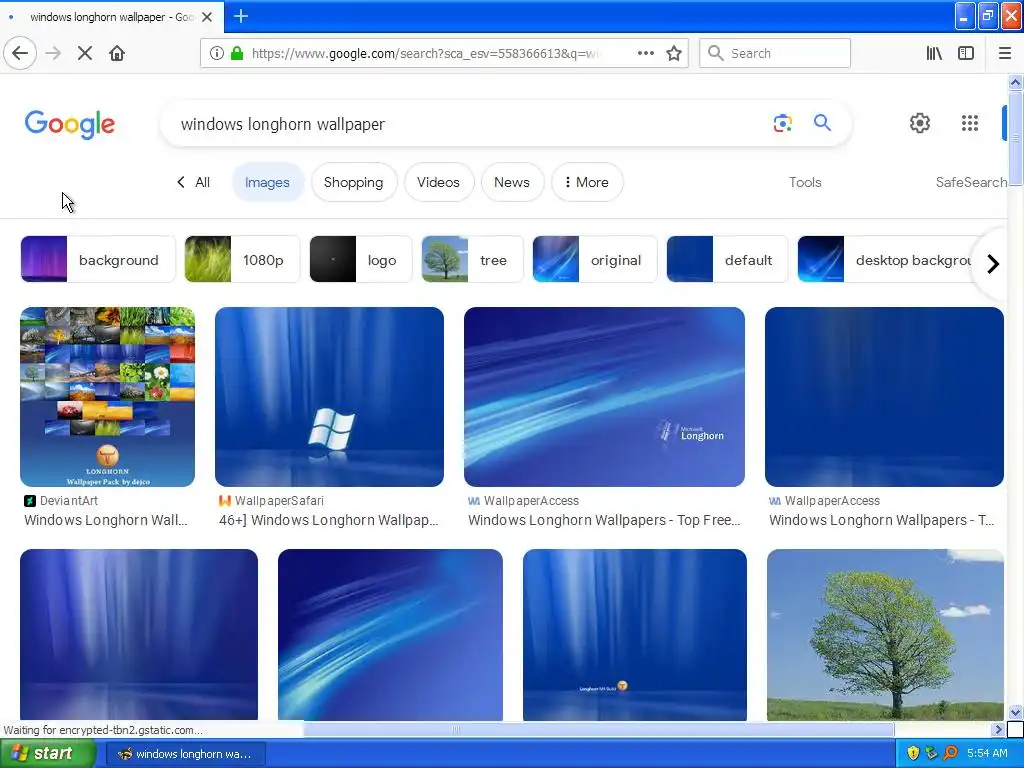Click the 5:54 AM taskbar clock
Viewport: 1024px width, 768px height.
pos(987,754)
